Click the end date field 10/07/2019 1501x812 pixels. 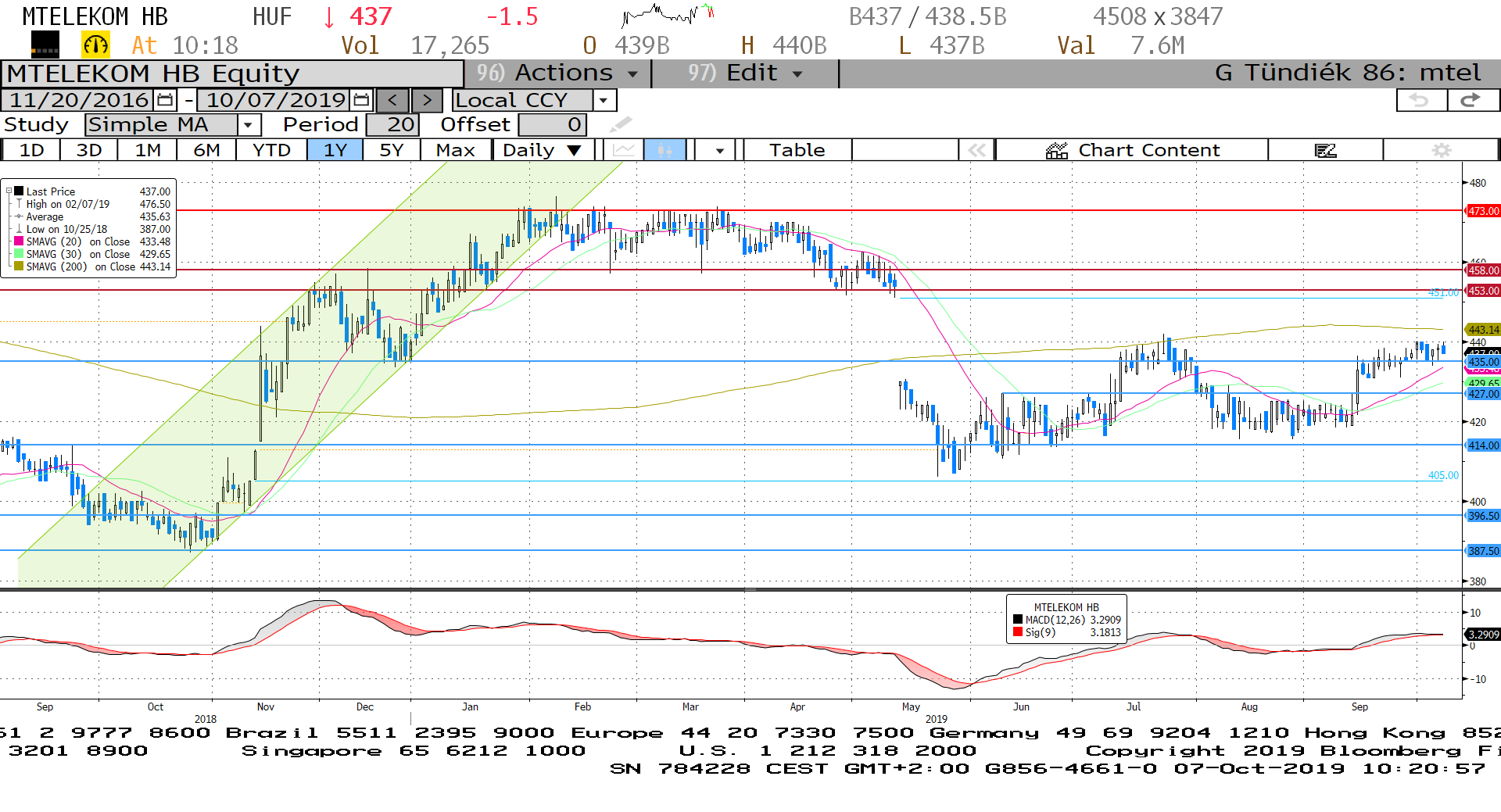275,100
